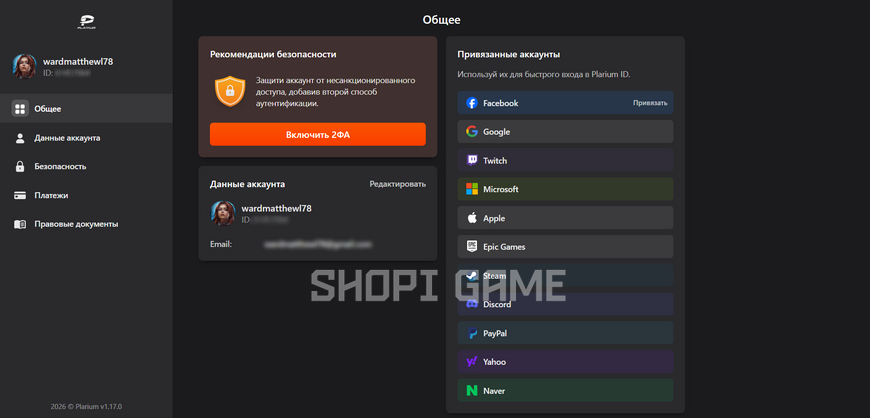Select the Naver linked account label
The width and height of the screenshot is (870, 418).
(x=494, y=391)
